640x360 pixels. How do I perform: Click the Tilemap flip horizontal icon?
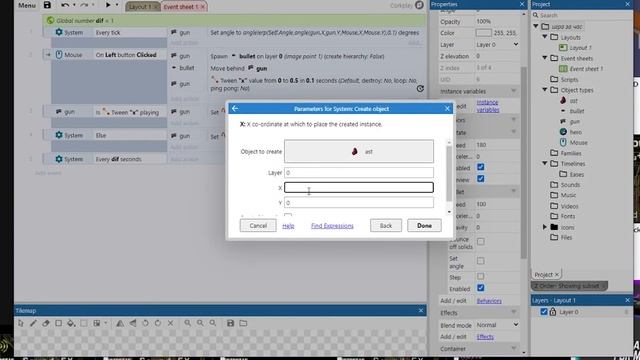click(x=120, y=323)
